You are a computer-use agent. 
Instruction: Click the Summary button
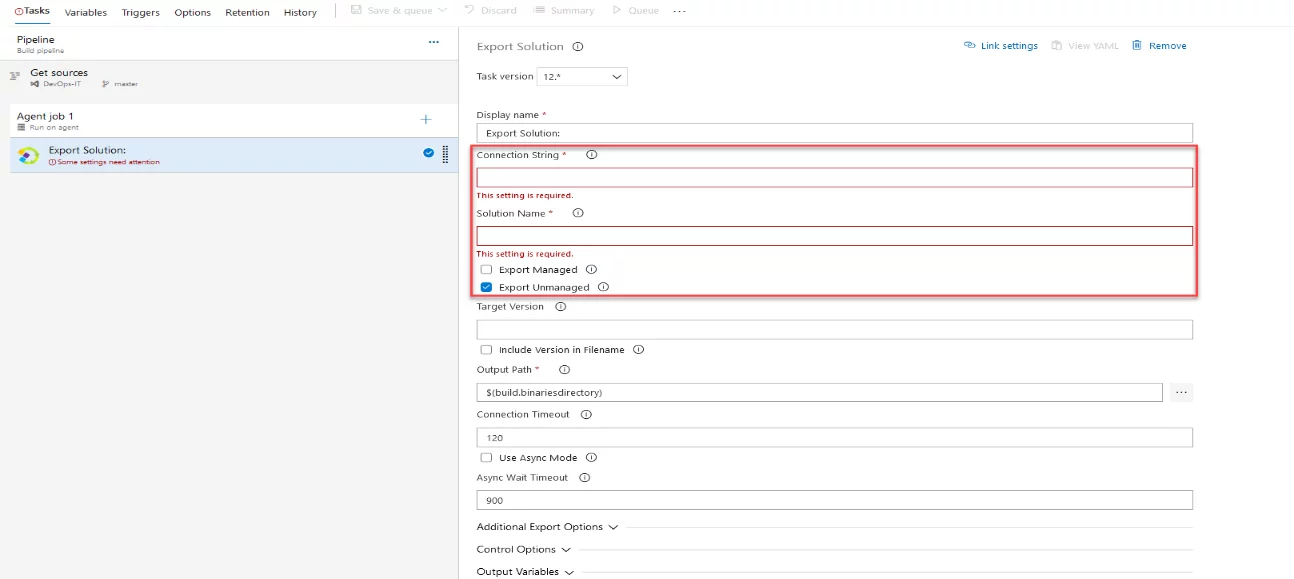tap(564, 10)
